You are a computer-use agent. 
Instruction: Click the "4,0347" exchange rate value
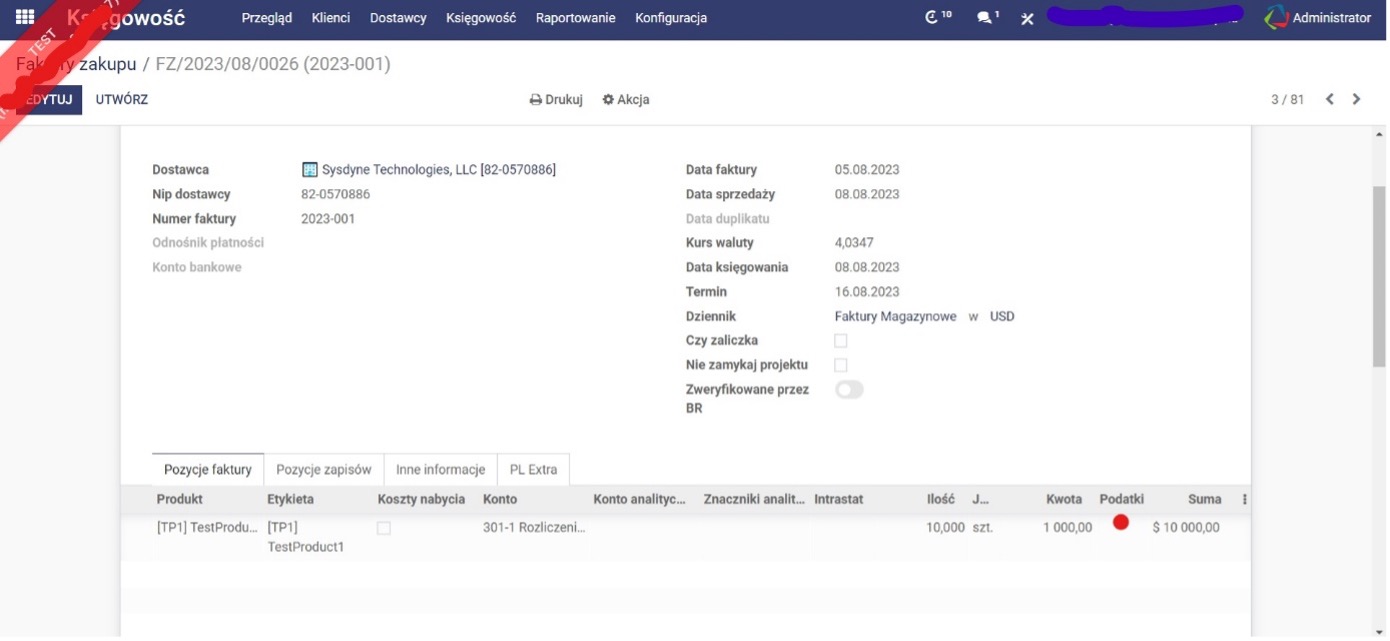[854, 243]
